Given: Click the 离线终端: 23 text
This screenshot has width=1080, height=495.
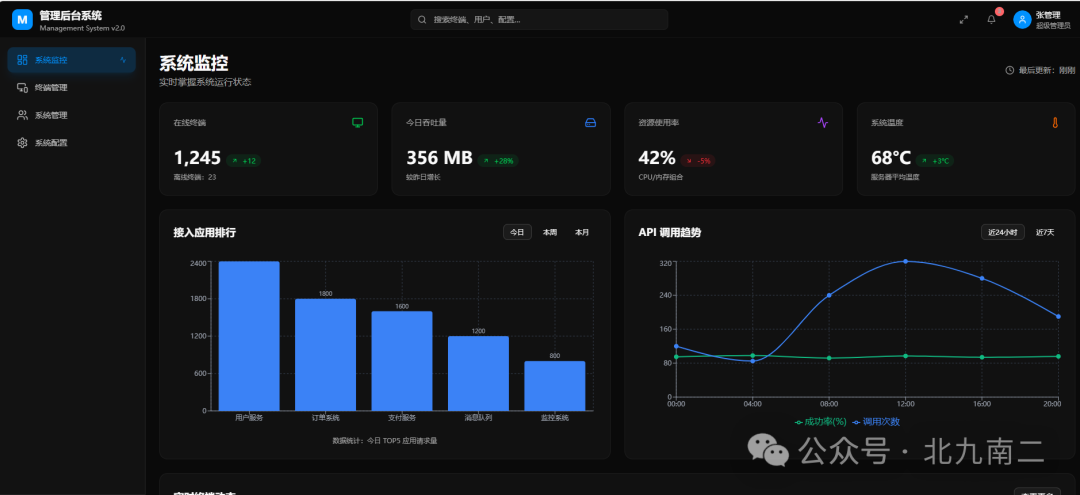Looking at the screenshot, I should tap(195, 177).
